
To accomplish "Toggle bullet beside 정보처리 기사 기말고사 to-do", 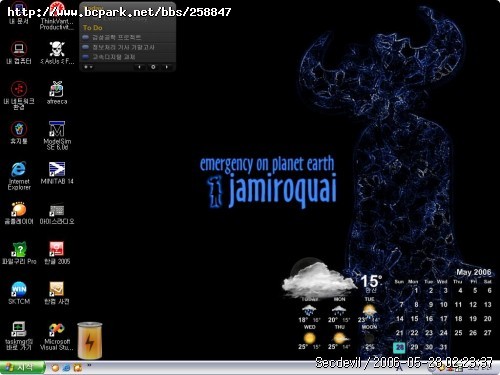I will click(85, 47).
